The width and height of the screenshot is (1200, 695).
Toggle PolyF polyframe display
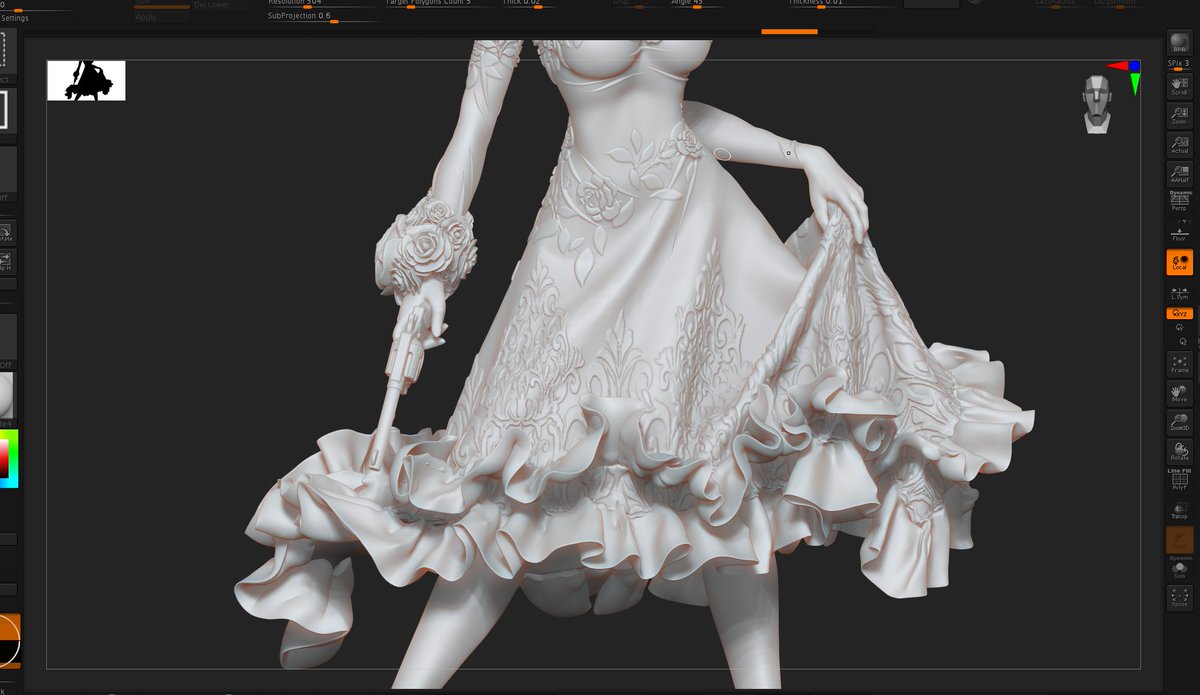click(1179, 480)
